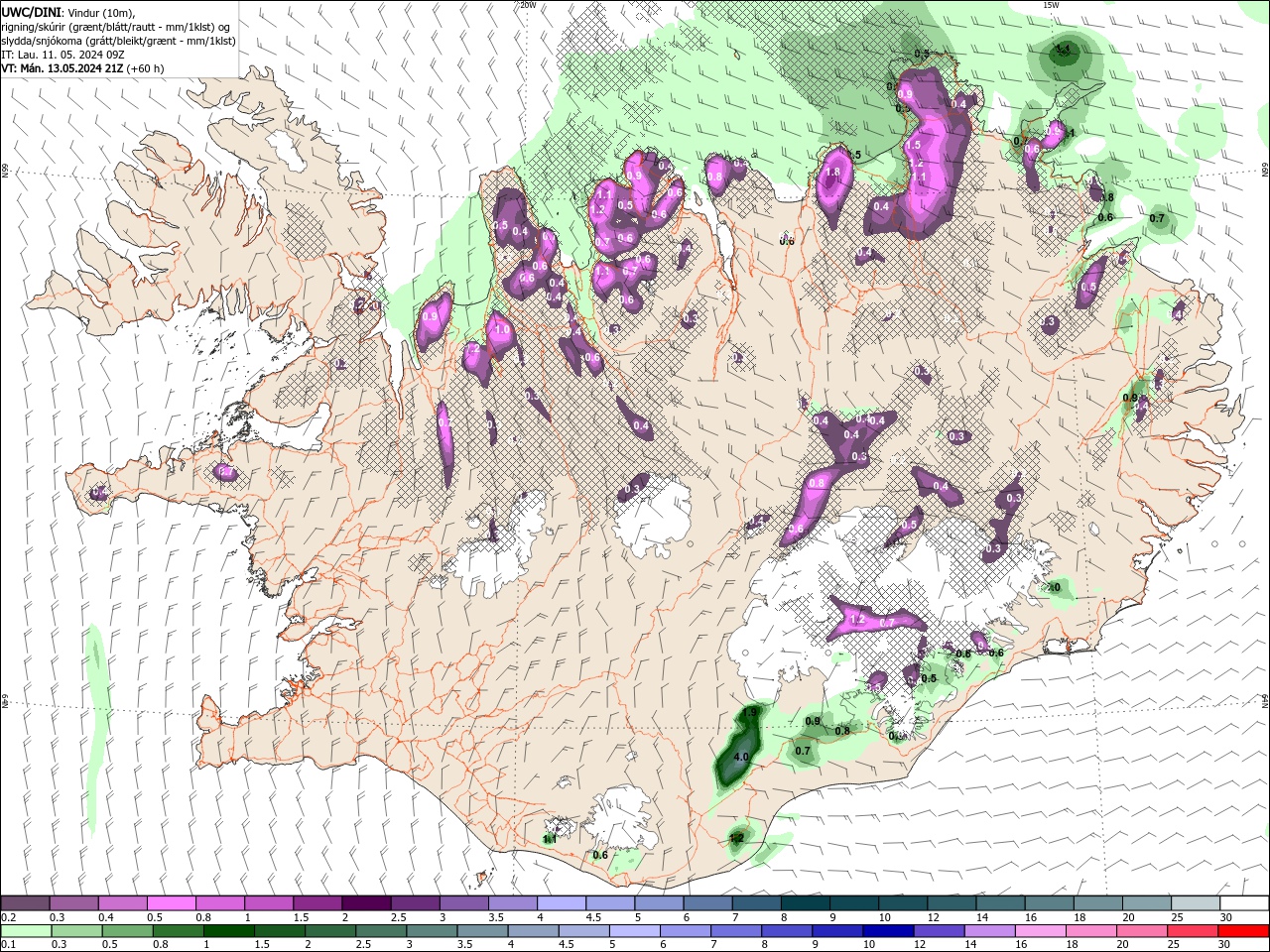1270x952 pixels.
Task: Pick the upper legend swatch labeled 0.3
Action: [73, 903]
